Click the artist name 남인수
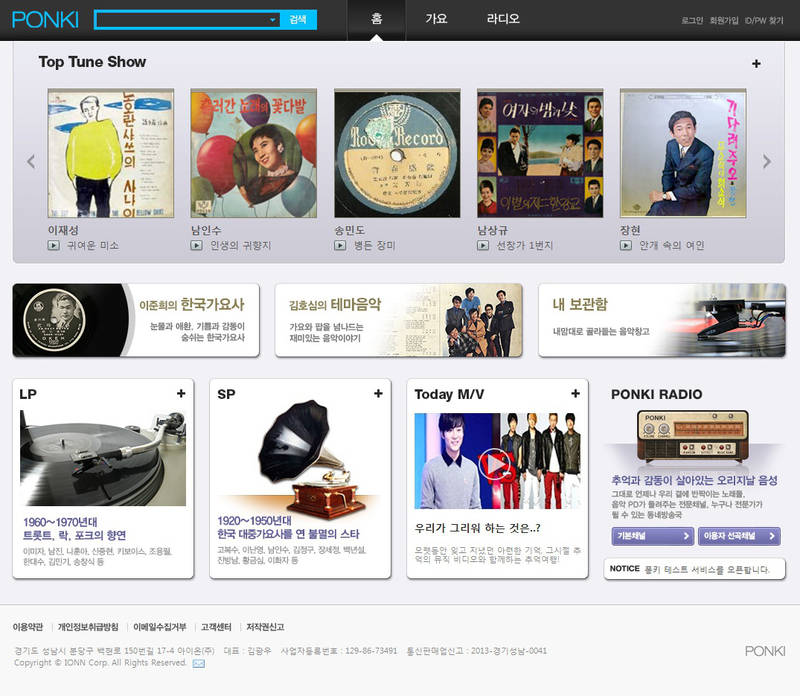 206,230
